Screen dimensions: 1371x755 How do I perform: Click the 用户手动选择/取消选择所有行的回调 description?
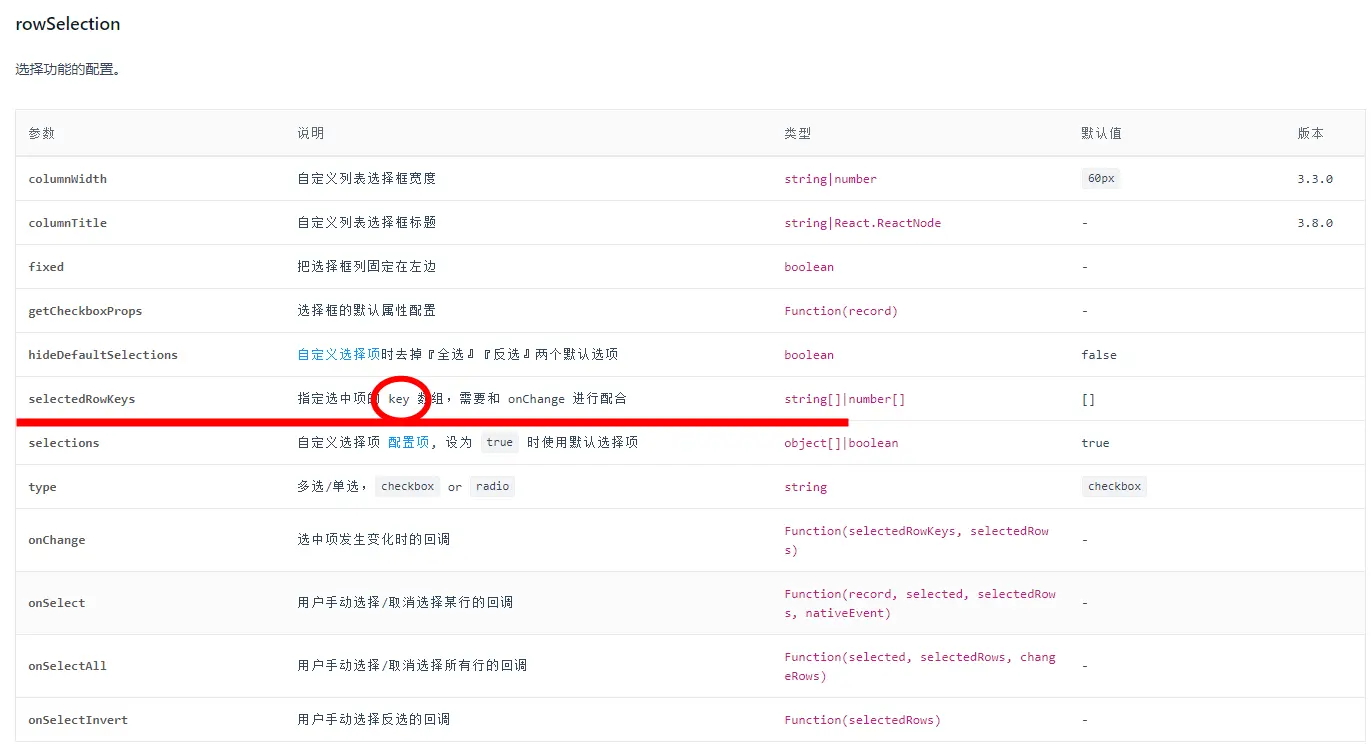pos(412,665)
